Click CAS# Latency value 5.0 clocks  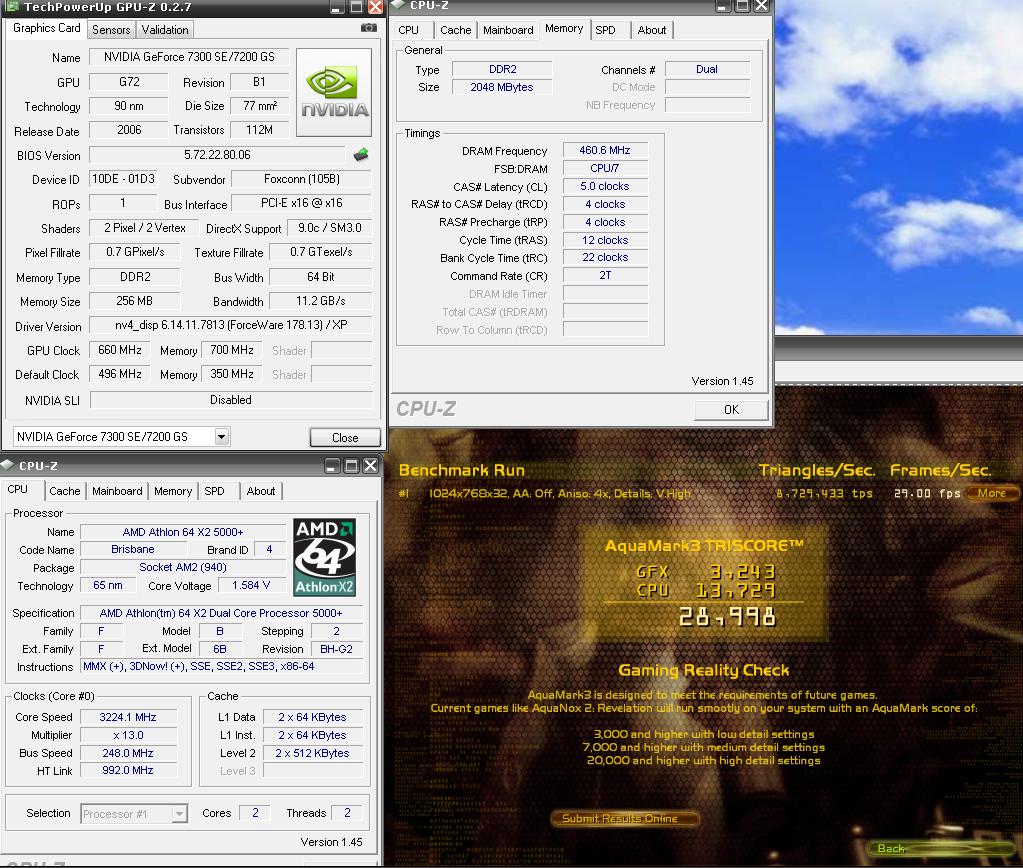point(605,186)
